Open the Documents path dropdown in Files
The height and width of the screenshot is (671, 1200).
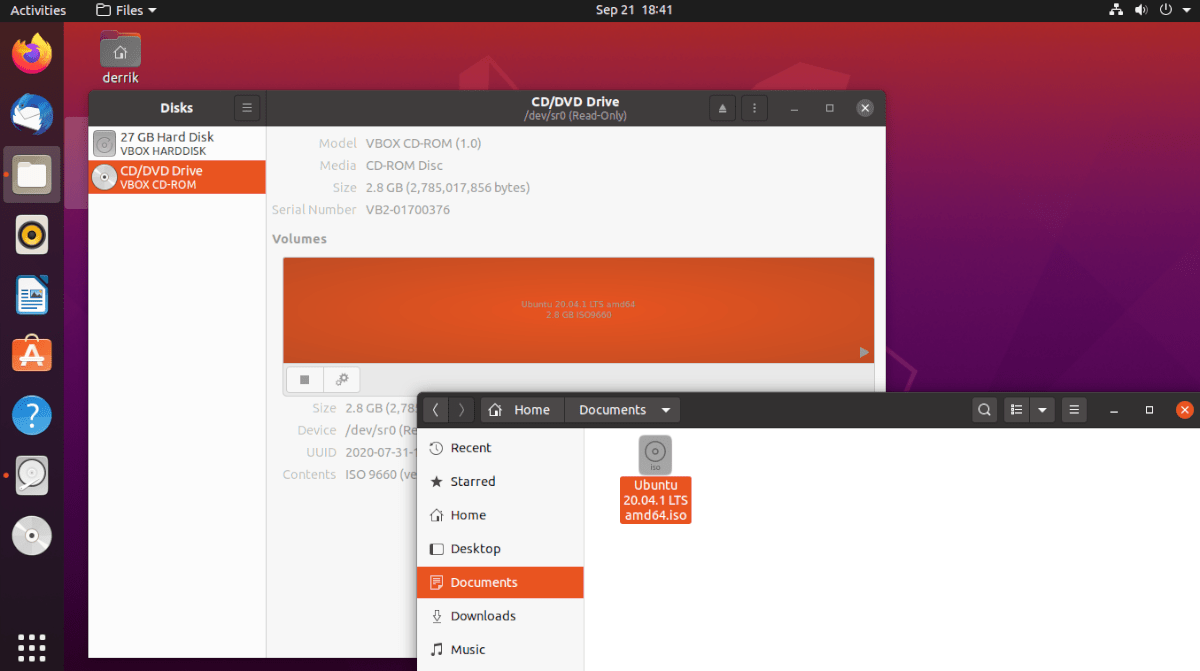click(621, 409)
